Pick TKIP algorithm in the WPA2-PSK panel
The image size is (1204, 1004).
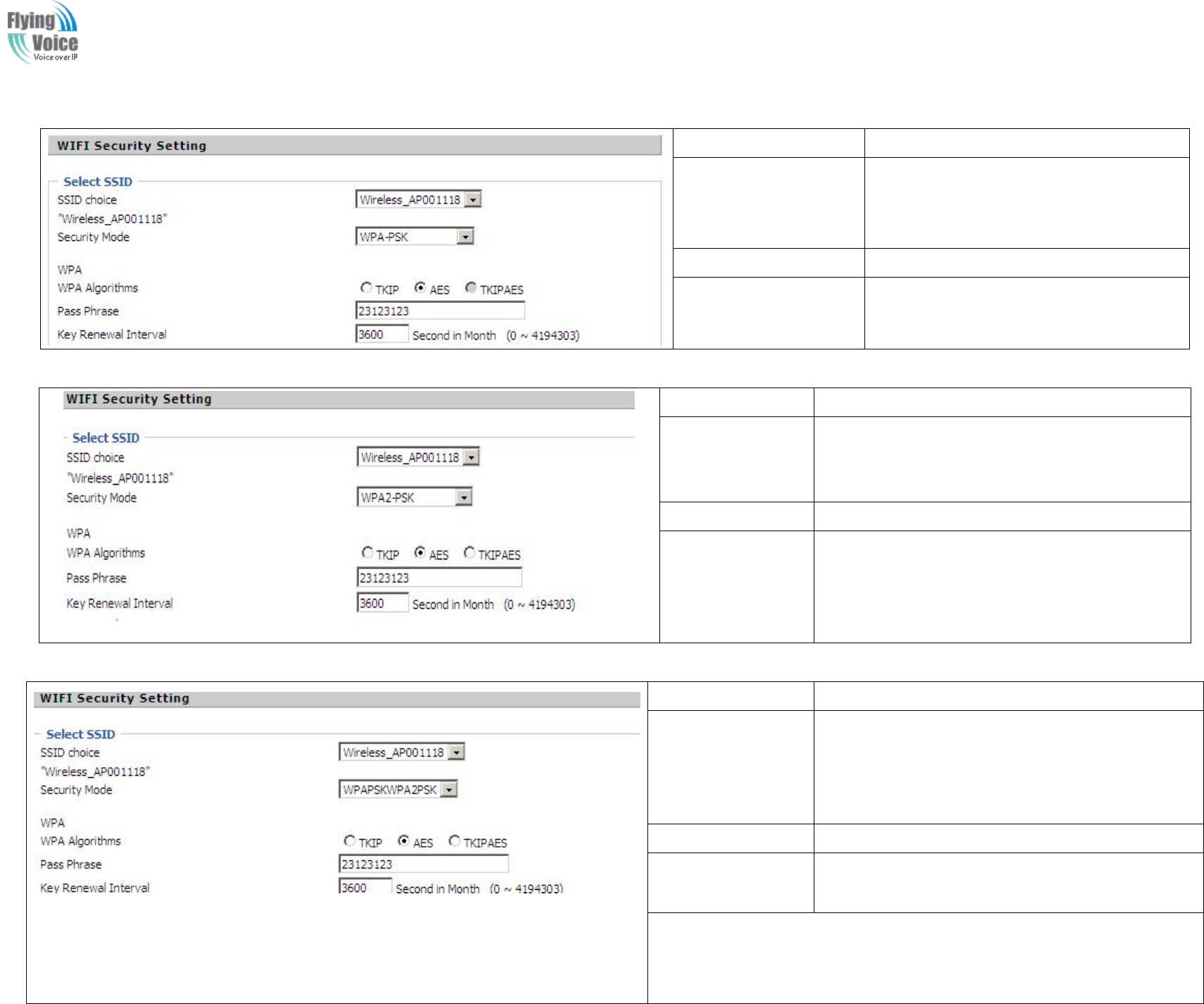tap(368, 553)
